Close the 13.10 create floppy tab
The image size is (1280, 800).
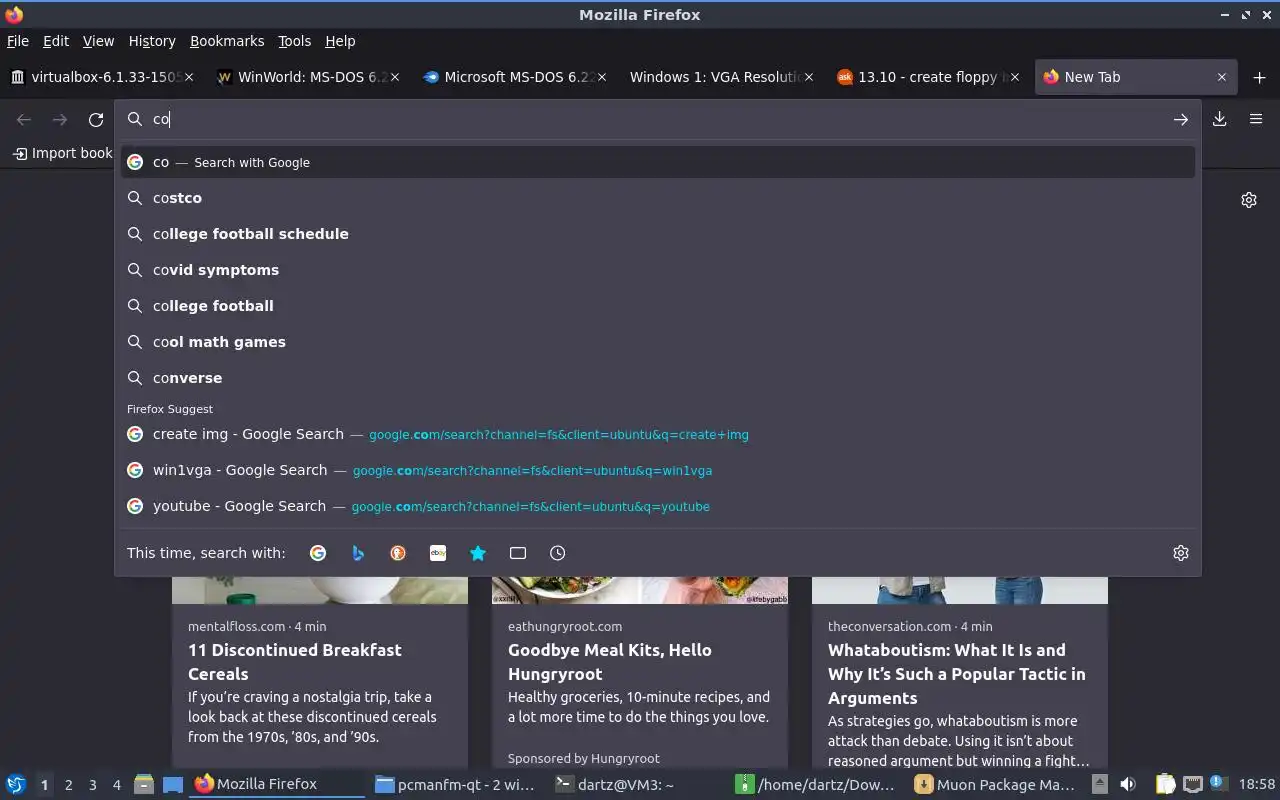pos(1015,77)
